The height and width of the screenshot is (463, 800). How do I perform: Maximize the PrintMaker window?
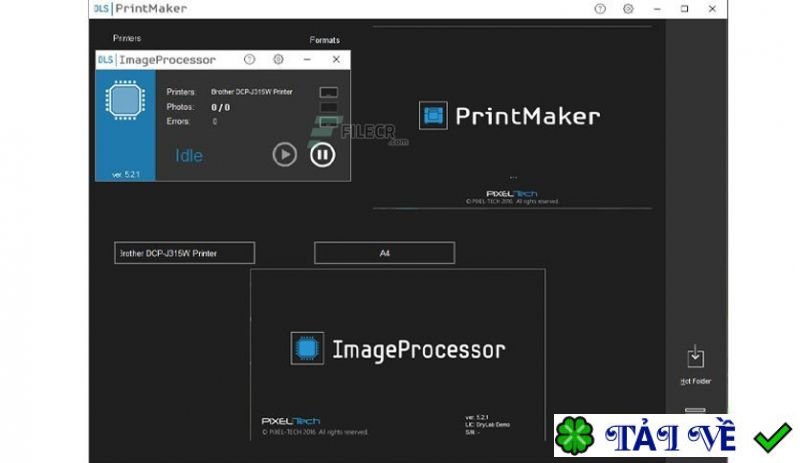click(x=684, y=9)
